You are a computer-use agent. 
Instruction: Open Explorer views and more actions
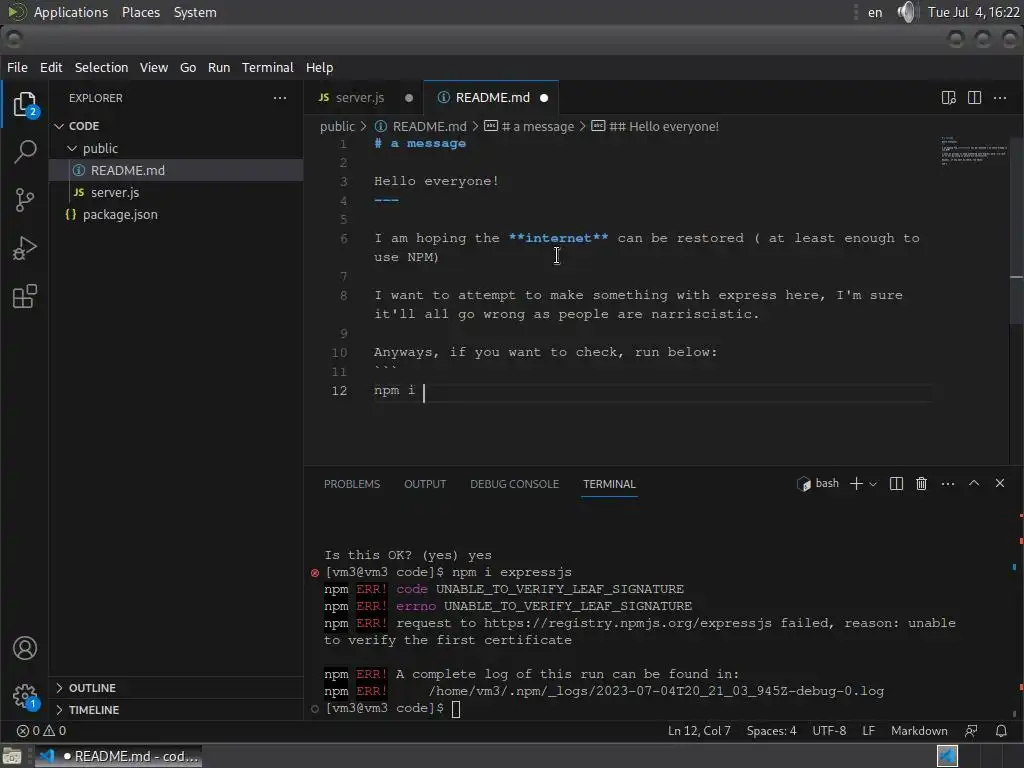coord(280,98)
